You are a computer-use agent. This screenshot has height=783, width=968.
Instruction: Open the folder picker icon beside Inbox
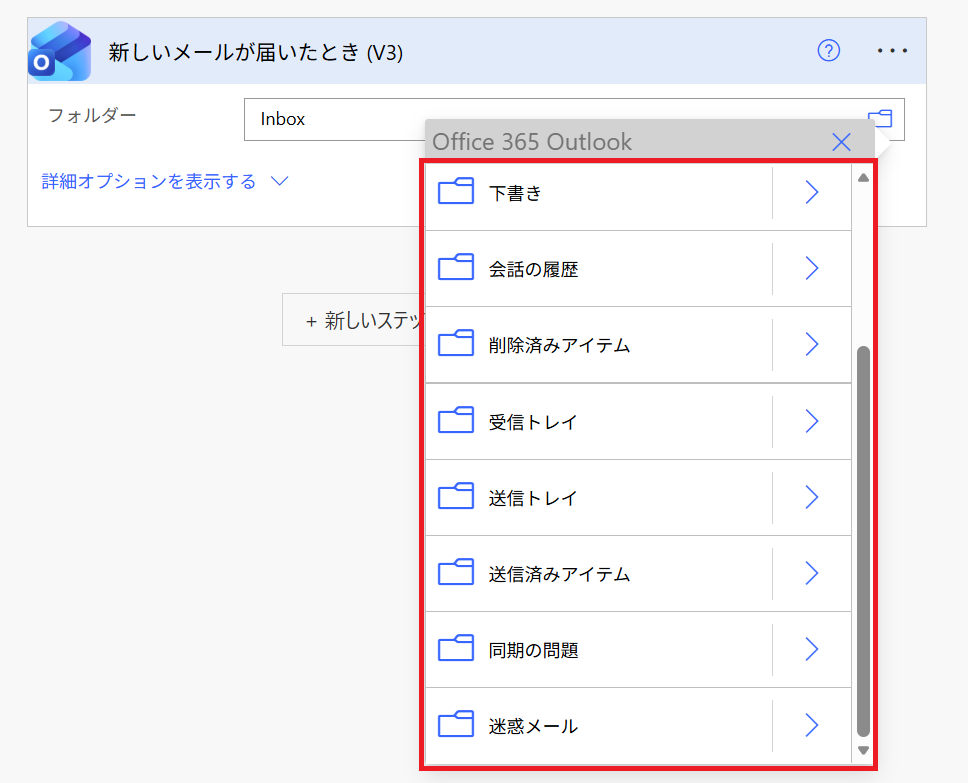click(880, 118)
